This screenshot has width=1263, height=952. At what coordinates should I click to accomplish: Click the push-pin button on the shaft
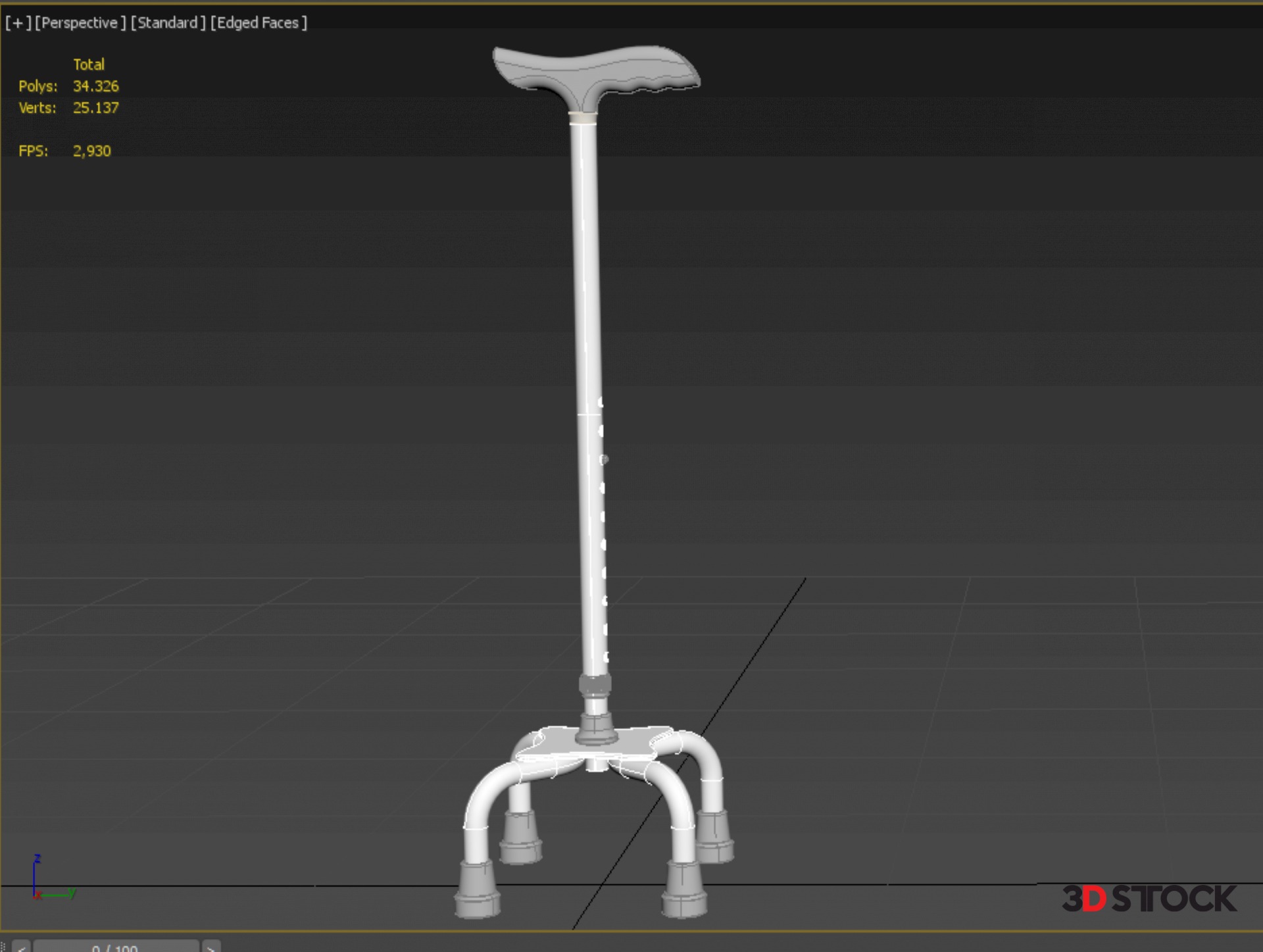pos(604,459)
